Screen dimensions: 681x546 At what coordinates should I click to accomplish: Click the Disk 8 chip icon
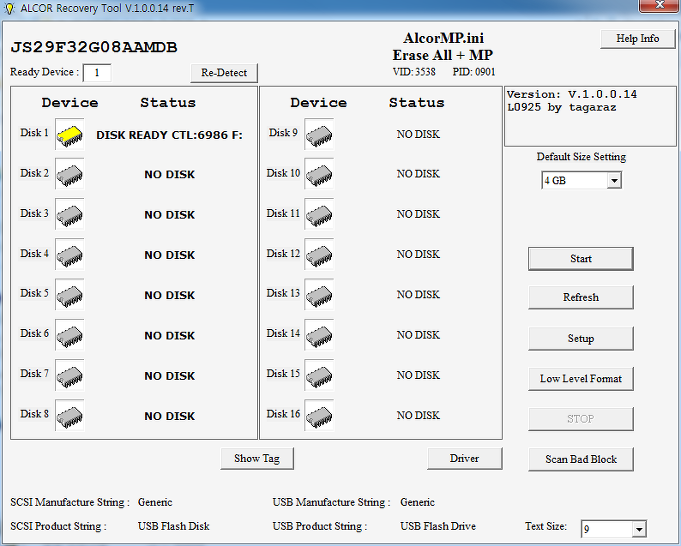tap(70, 416)
